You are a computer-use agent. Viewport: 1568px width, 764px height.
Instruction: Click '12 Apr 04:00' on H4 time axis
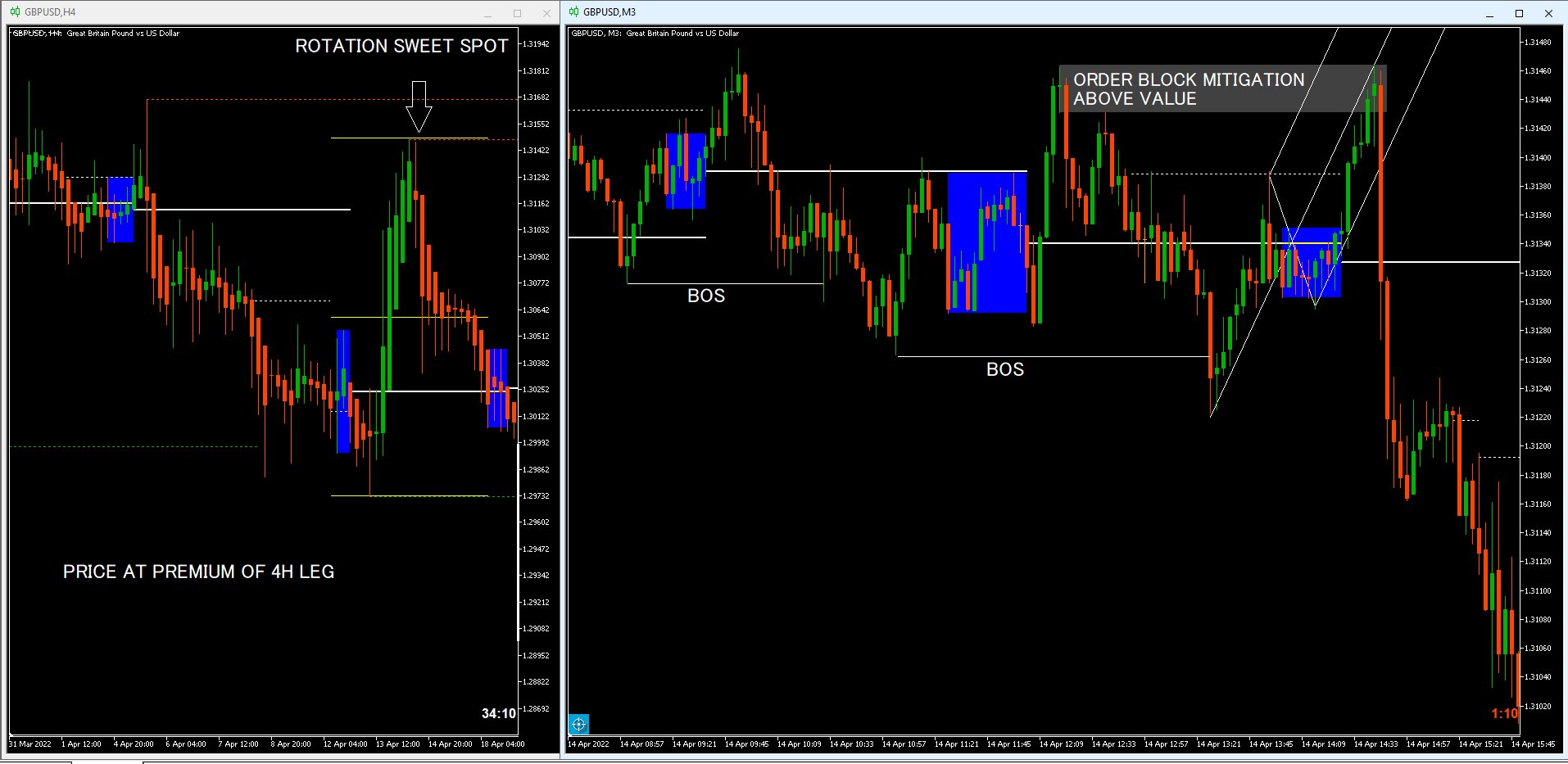tap(345, 744)
